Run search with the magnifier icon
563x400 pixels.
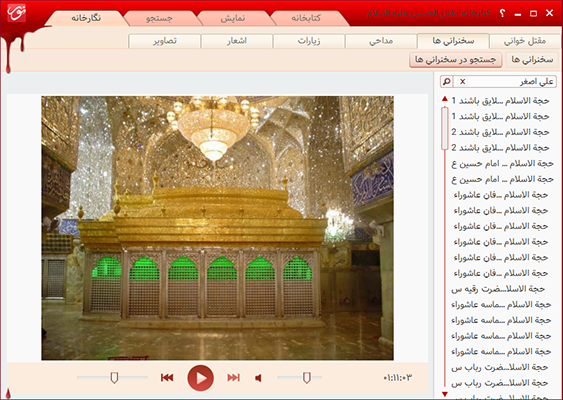(446, 82)
